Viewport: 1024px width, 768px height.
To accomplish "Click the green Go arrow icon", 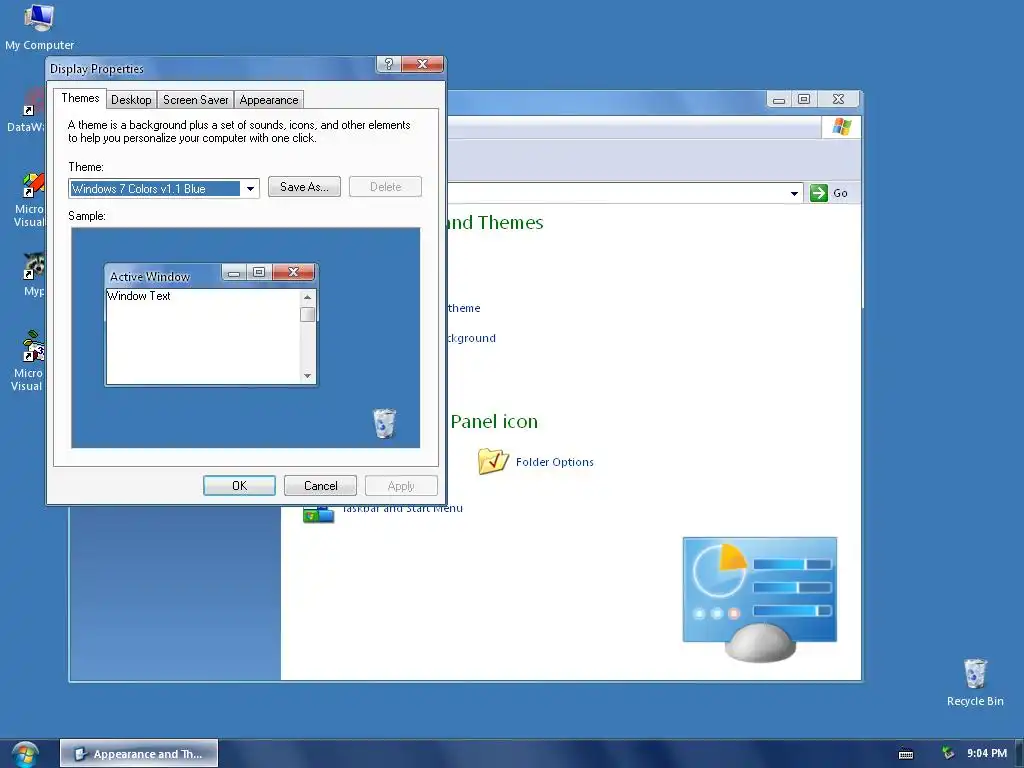I will pyautogui.click(x=818, y=193).
